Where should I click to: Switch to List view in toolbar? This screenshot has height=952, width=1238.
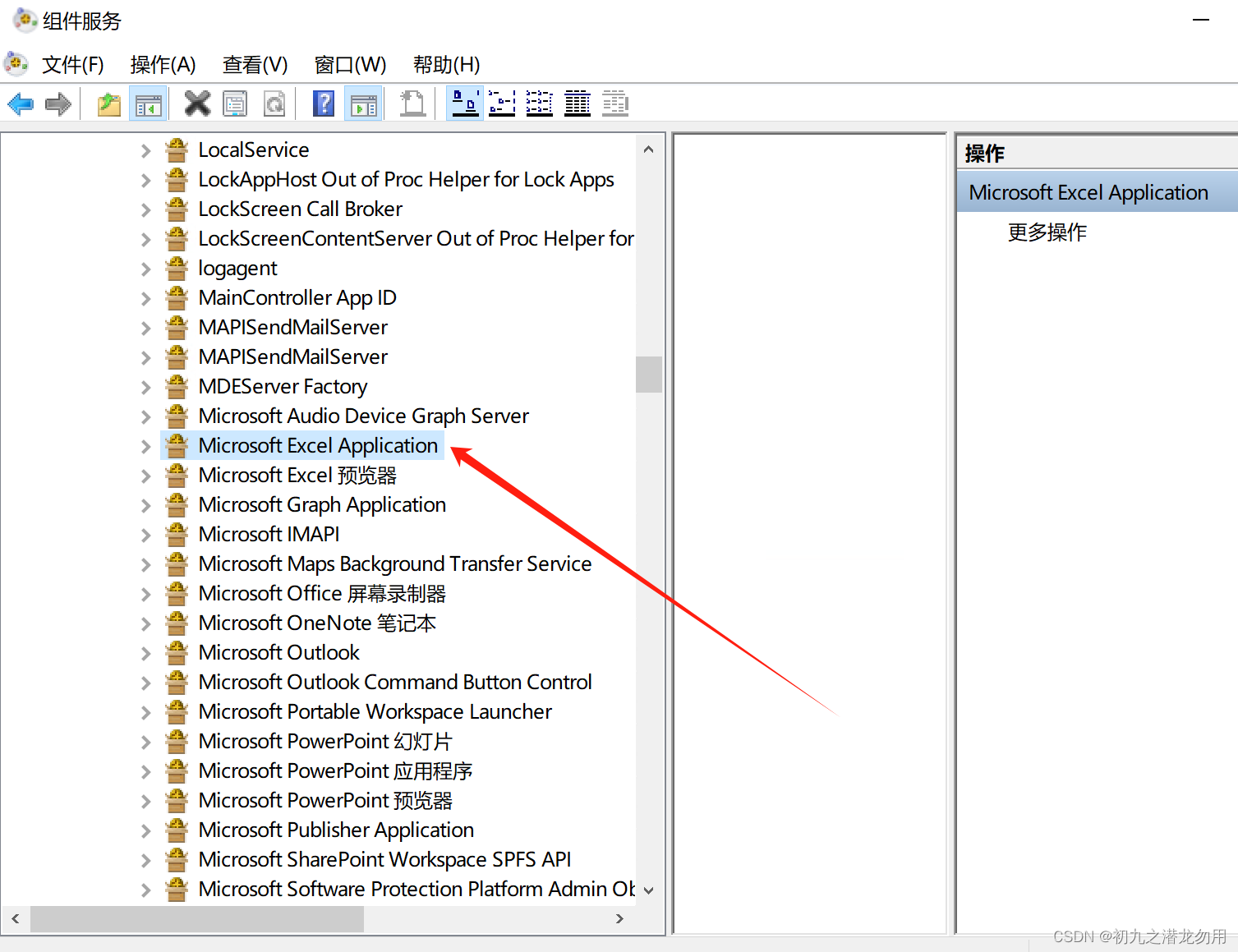point(539,103)
